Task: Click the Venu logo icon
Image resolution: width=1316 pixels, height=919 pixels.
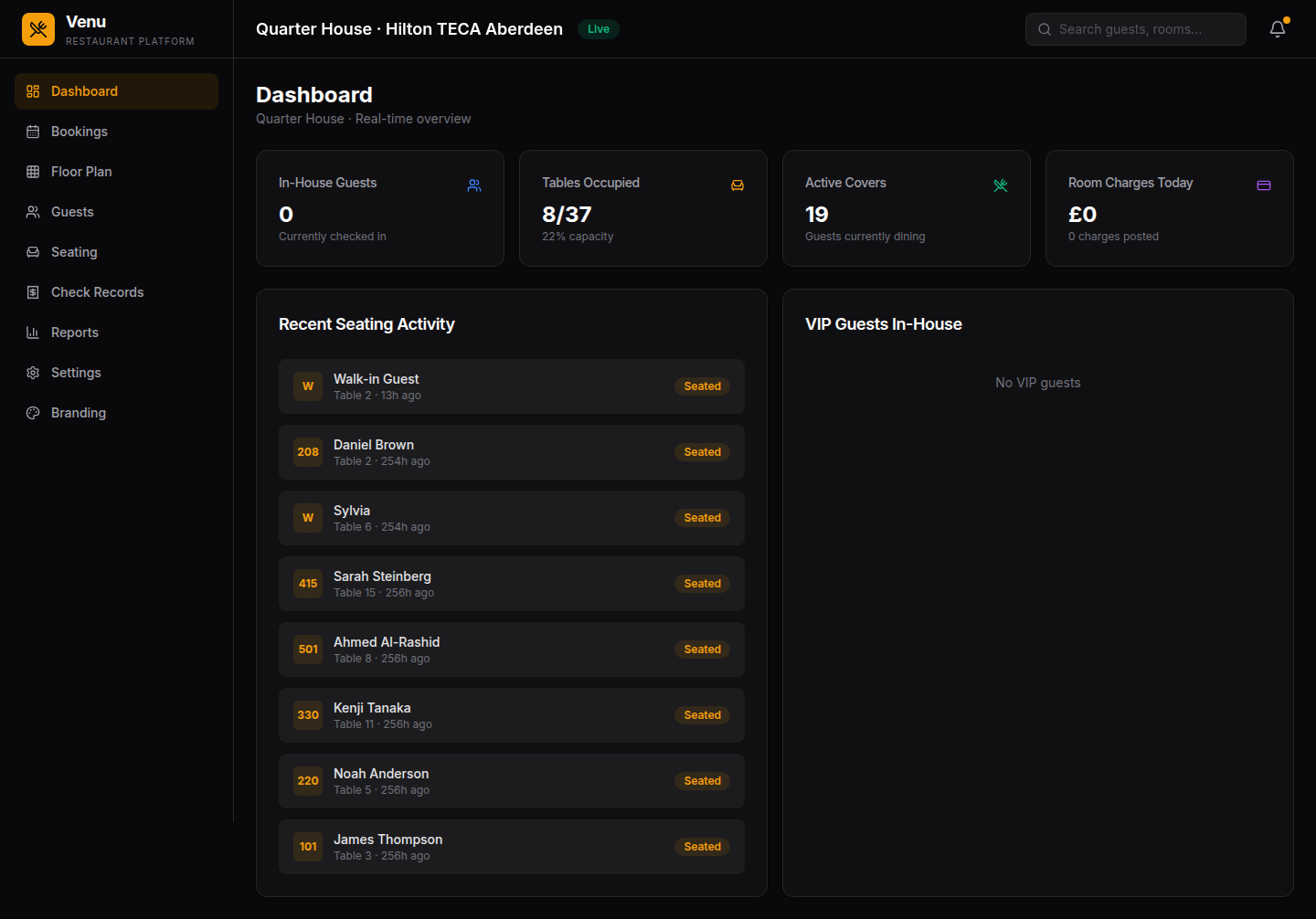Action: 38,29
